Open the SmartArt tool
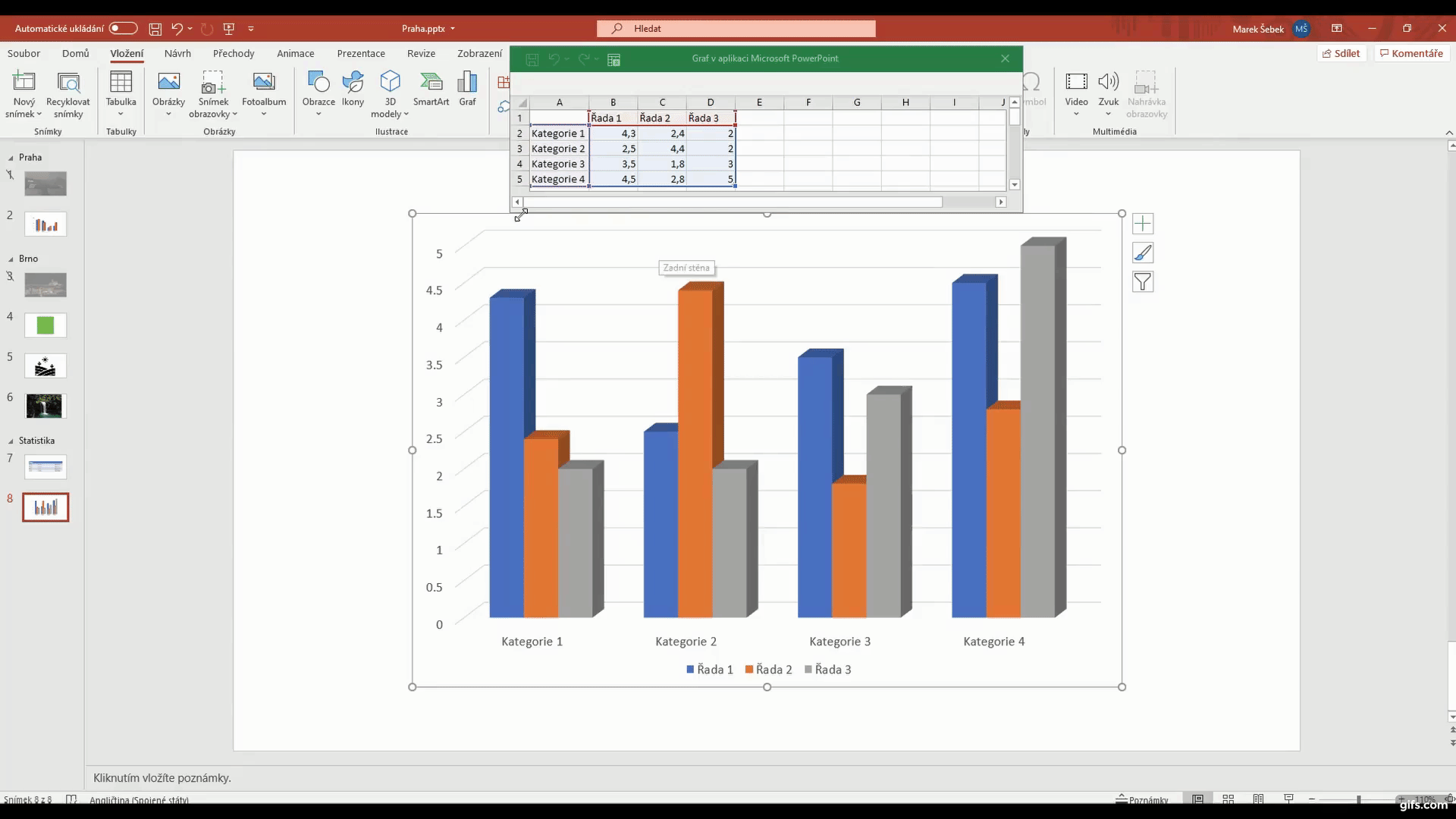Image resolution: width=1456 pixels, height=819 pixels. tap(431, 89)
